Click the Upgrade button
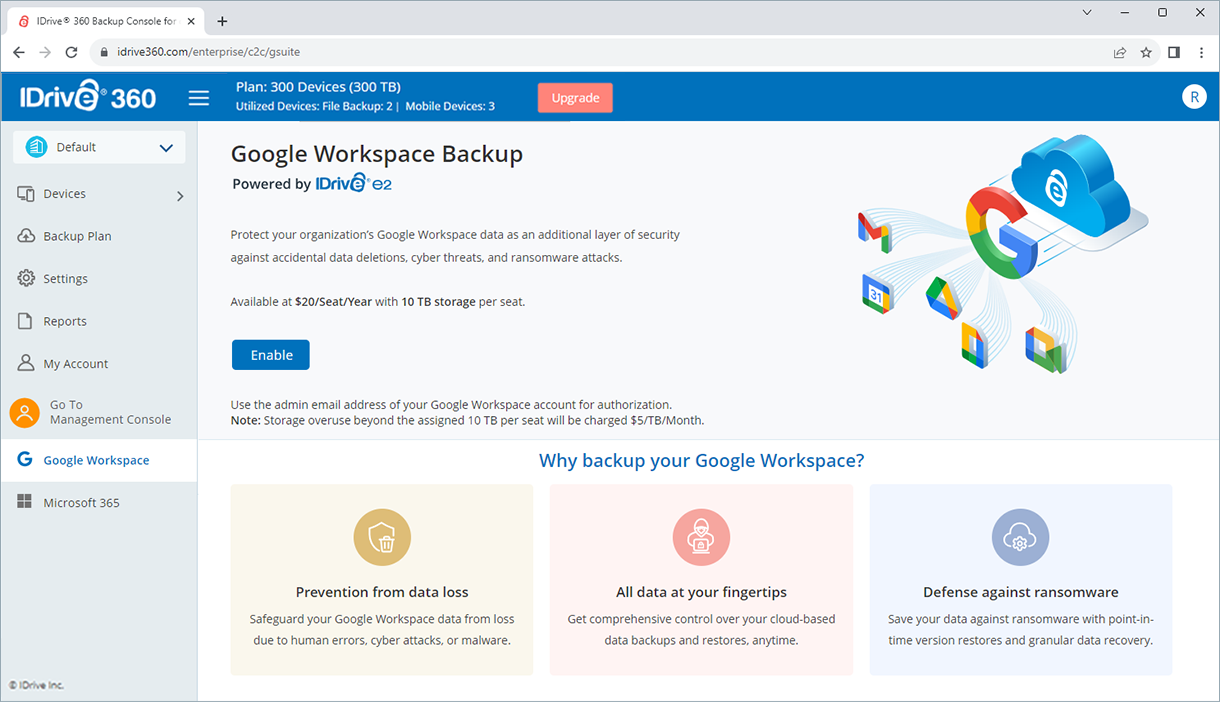 click(575, 97)
